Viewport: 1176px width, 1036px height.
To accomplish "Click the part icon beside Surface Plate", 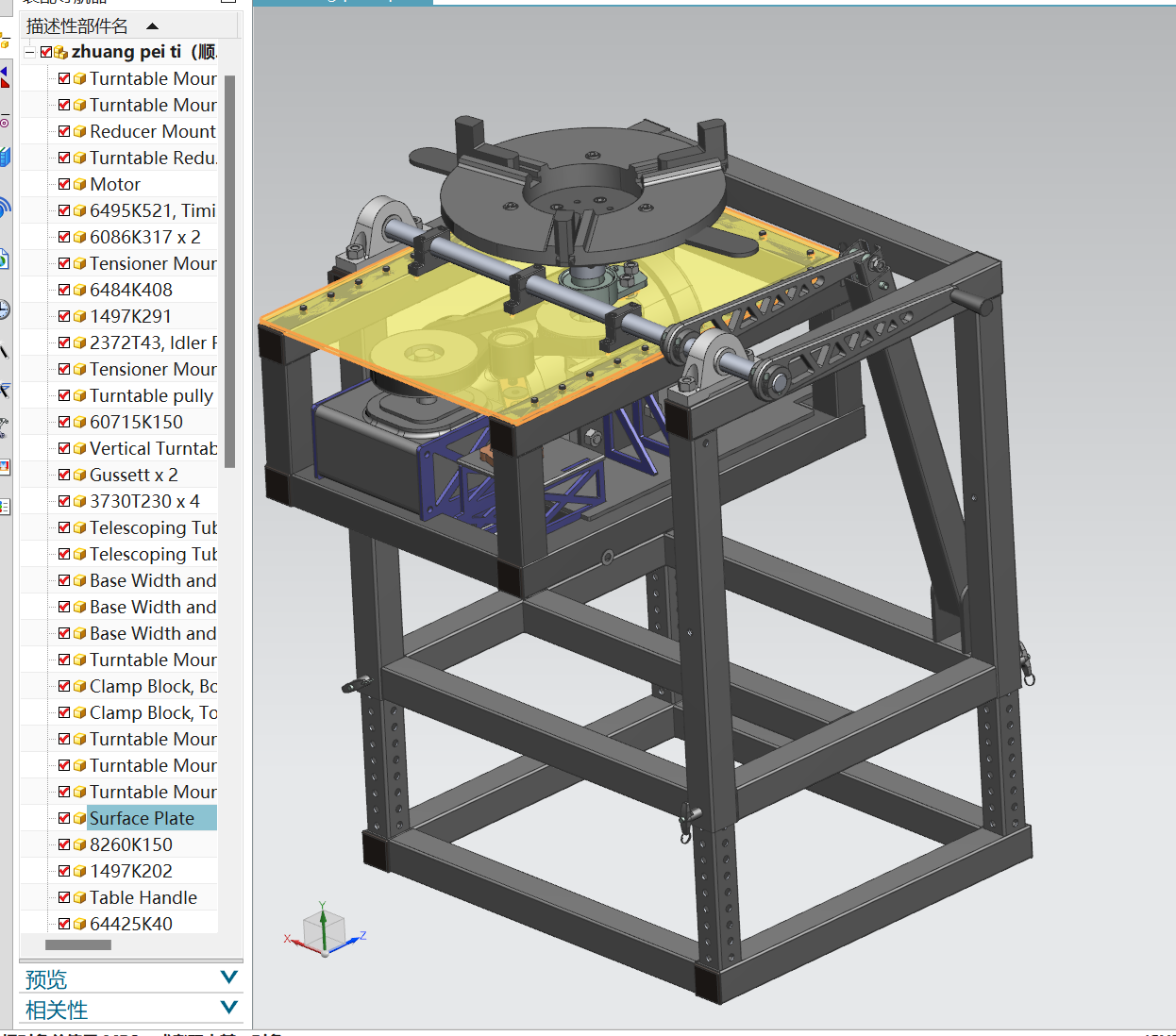I will pyautogui.click(x=79, y=818).
